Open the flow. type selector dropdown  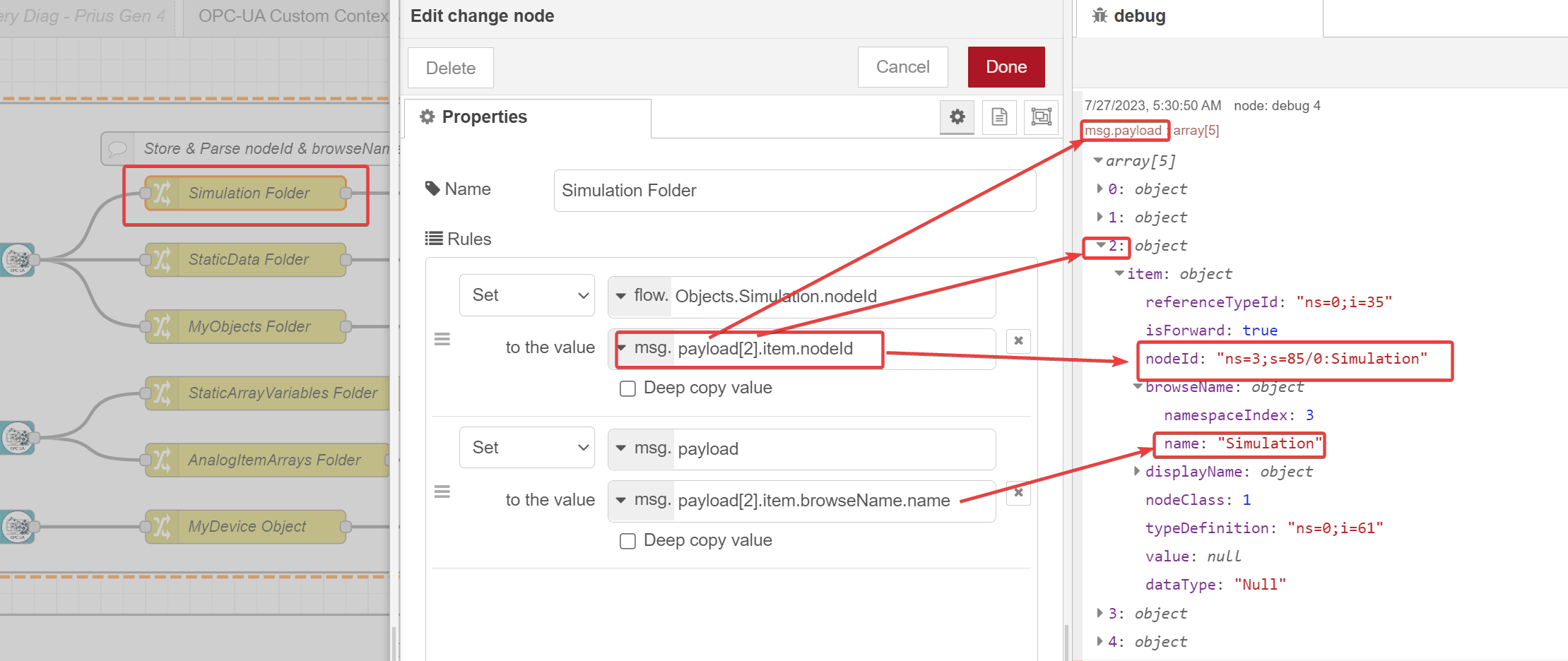(639, 296)
